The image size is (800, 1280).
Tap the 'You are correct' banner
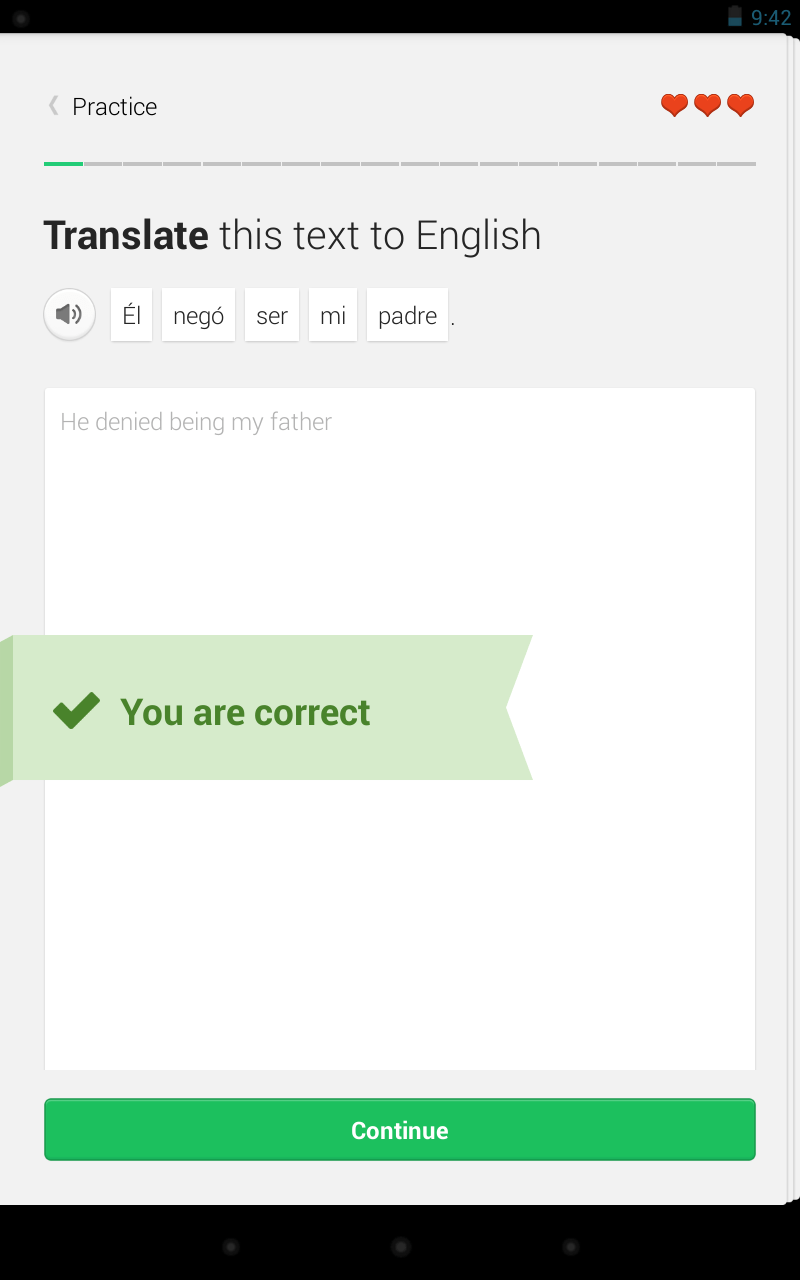click(x=265, y=707)
